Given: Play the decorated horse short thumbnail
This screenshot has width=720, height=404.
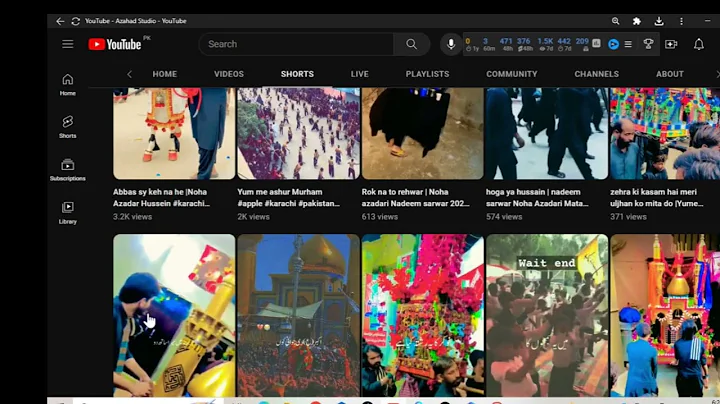Looking at the screenshot, I should point(174,133).
